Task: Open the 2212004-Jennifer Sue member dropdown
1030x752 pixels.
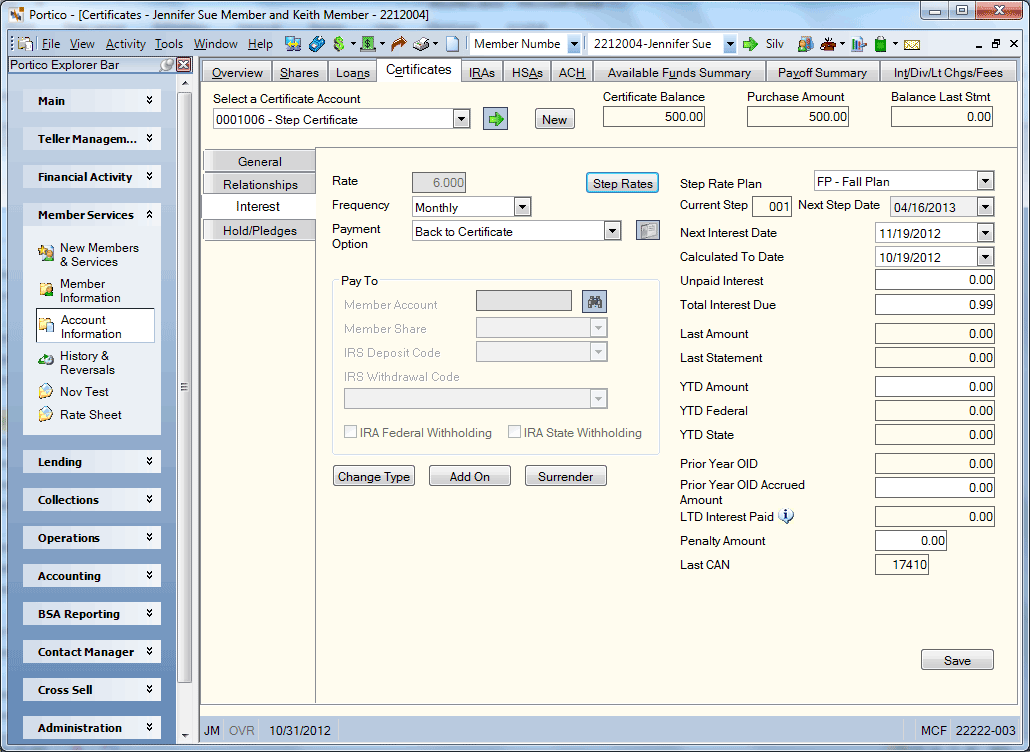Action: (730, 44)
